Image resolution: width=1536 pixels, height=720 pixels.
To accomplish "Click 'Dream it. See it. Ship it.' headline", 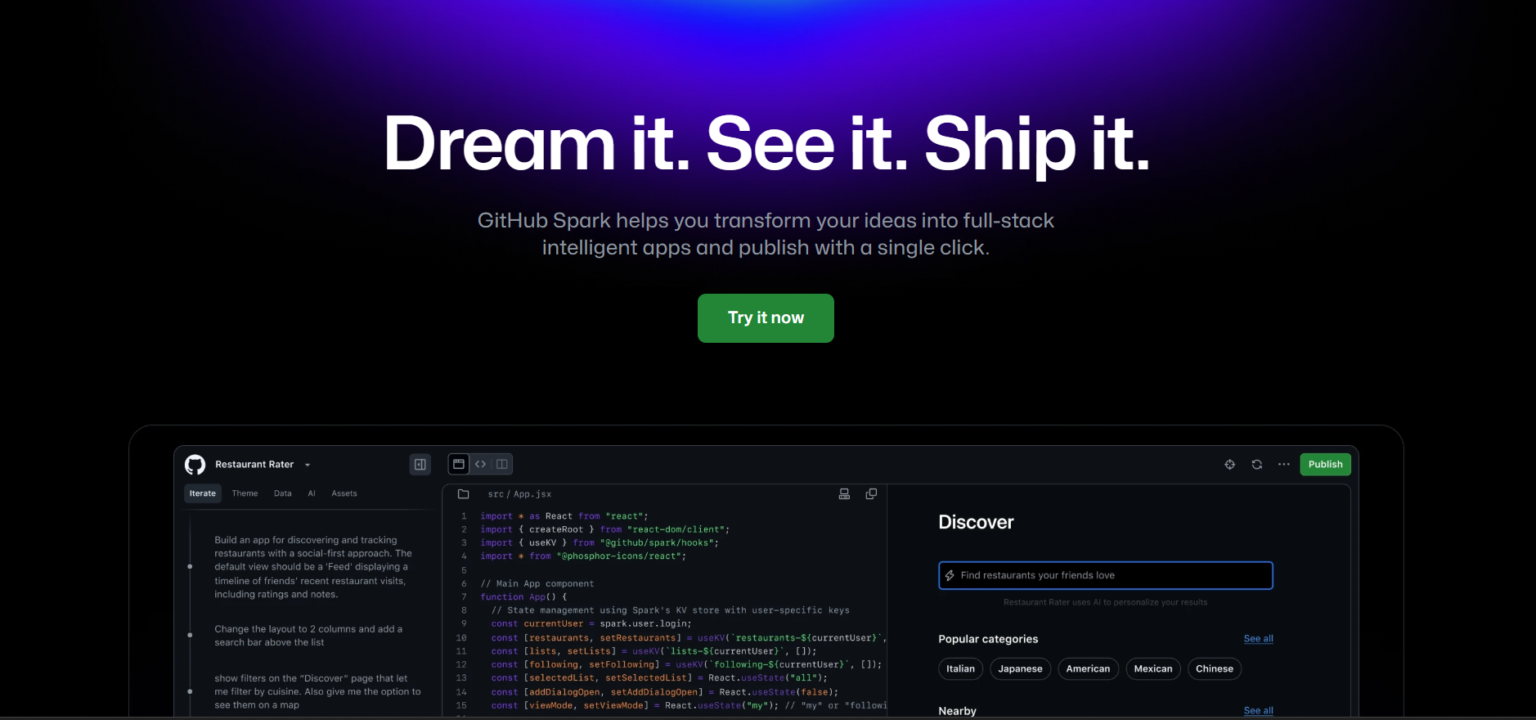I will [767, 143].
